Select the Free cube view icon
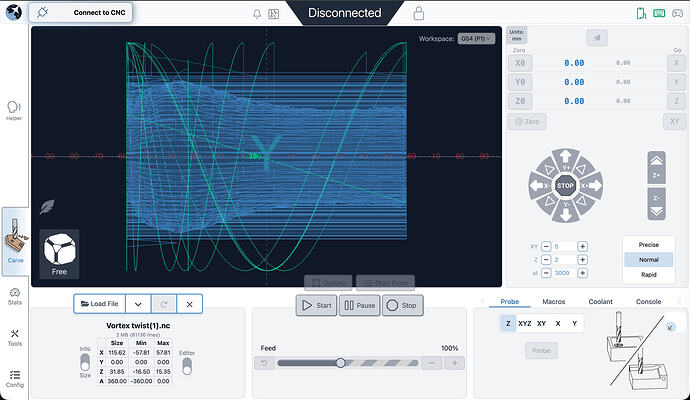This screenshot has height=400, width=690. tap(59, 251)
